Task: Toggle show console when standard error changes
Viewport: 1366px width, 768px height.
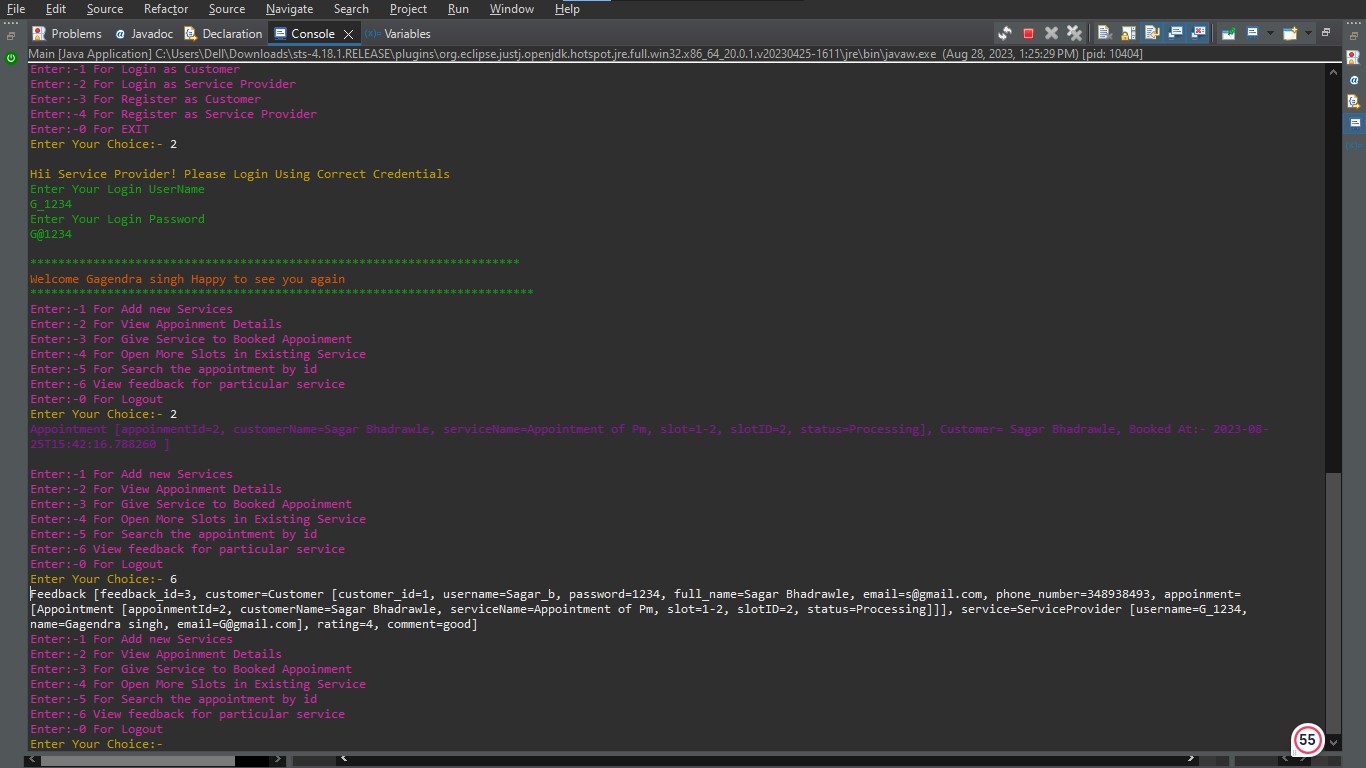Action: point(1198,33)
